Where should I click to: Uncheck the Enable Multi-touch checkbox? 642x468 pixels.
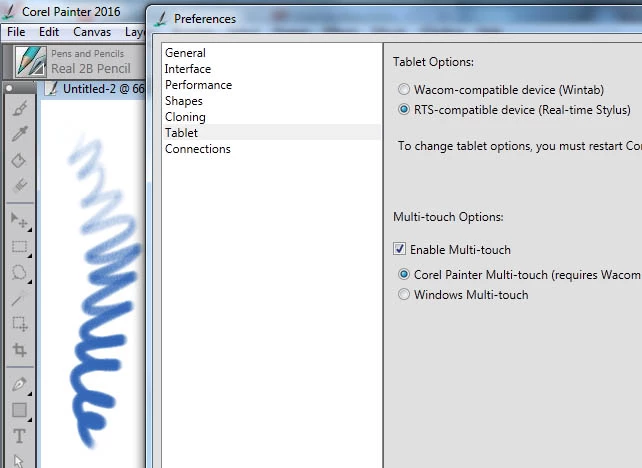click(x=399, y=249)
